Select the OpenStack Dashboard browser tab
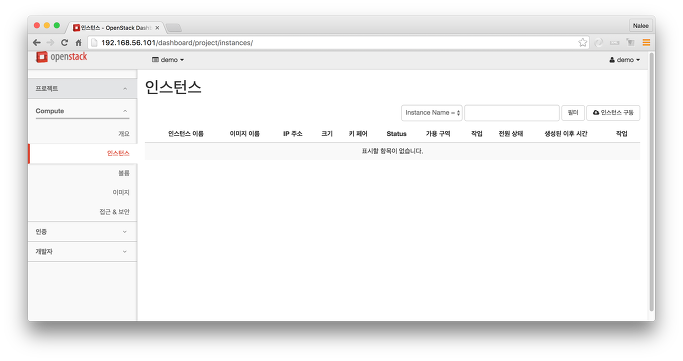683x361 pixels. click(x=115, y=28)
